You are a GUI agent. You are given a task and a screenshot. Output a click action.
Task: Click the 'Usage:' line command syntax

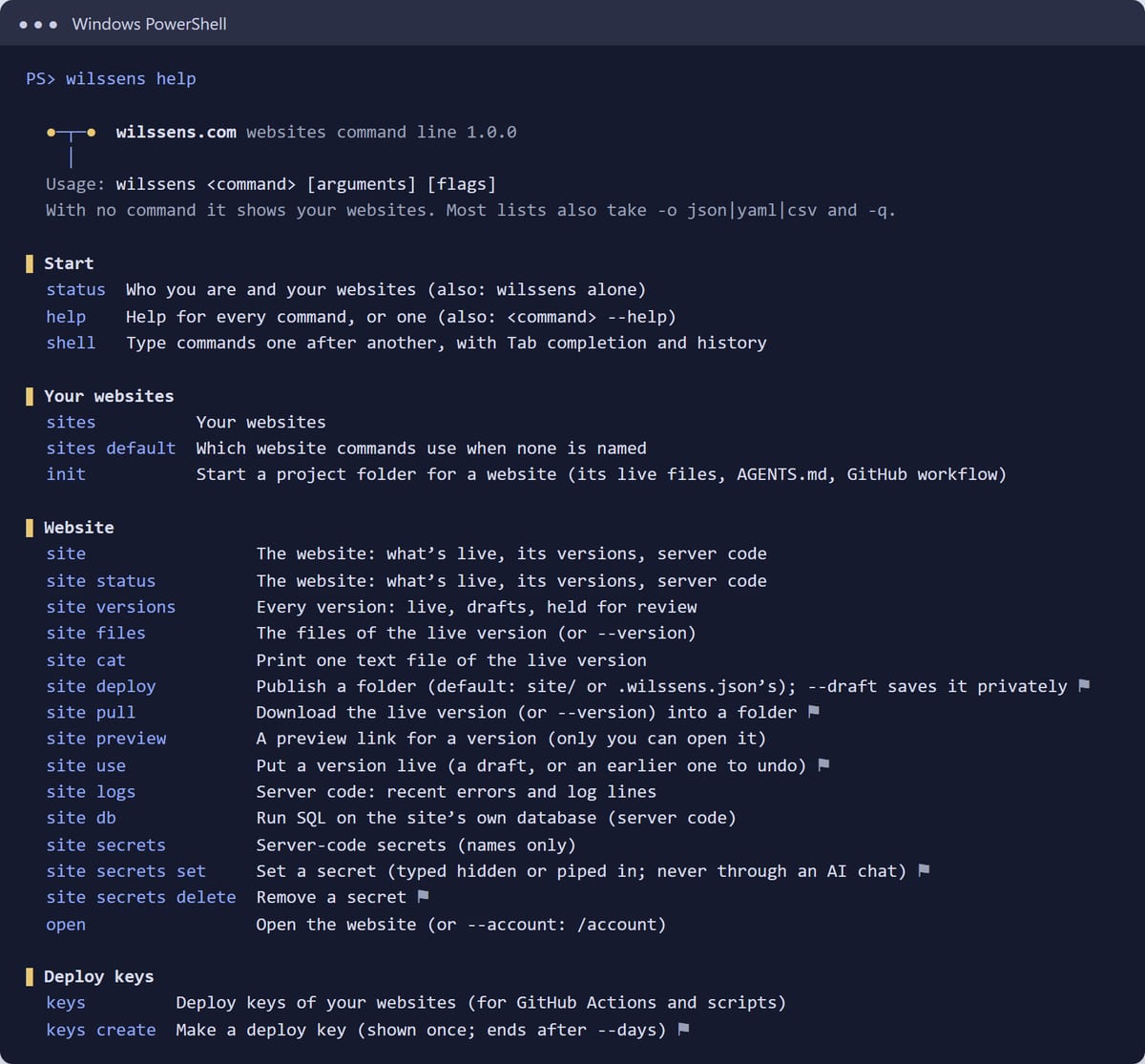pyautogui.click(x=305, y=184)
